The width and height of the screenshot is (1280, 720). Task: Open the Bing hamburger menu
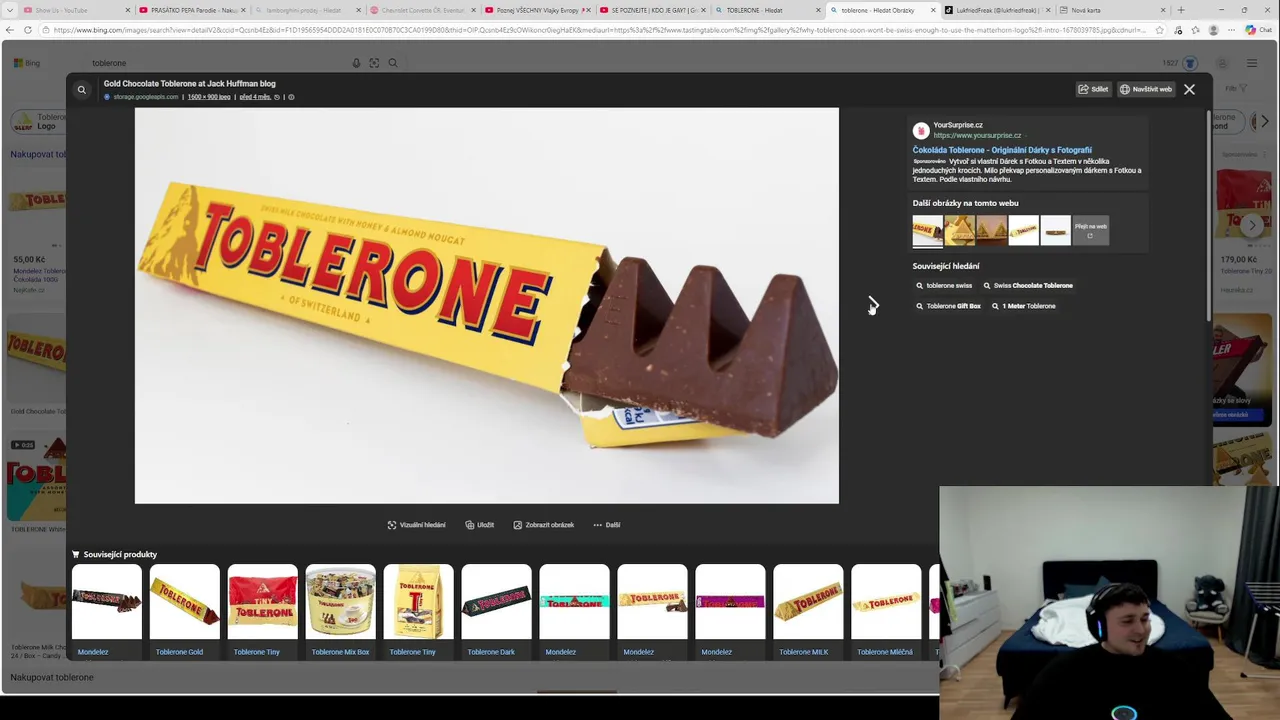click(x=1251, y=63)
